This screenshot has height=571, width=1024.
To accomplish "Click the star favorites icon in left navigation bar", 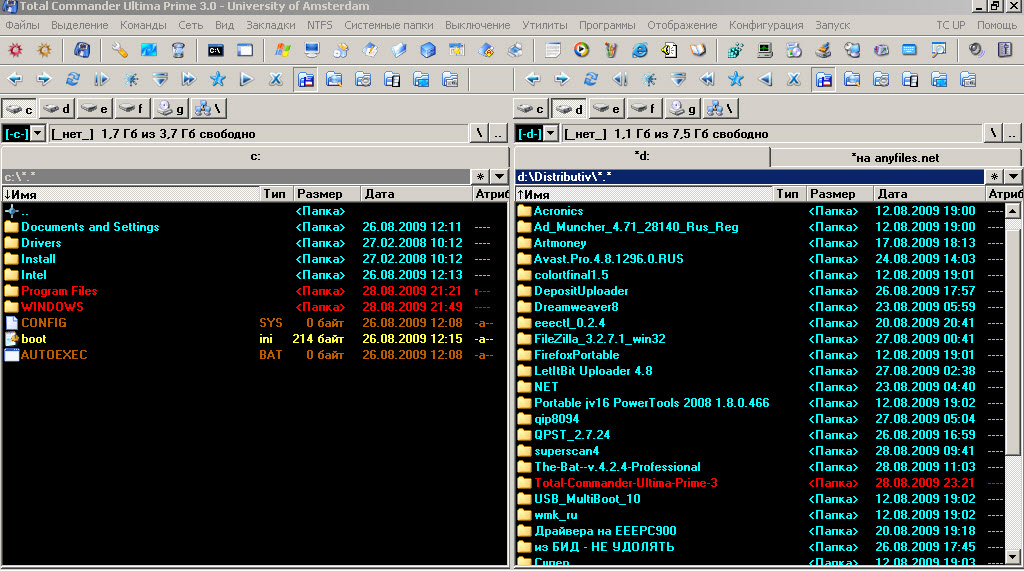I will pyautogui.click(x=218, y=80).
